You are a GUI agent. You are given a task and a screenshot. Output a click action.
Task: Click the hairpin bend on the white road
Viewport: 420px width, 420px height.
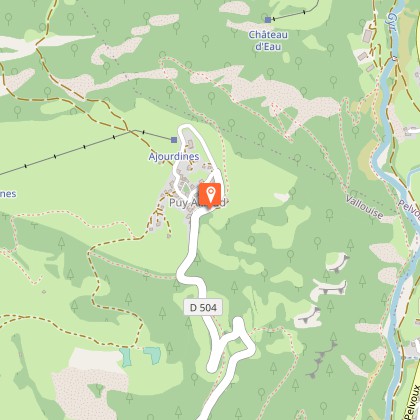(x=238, y=324)
